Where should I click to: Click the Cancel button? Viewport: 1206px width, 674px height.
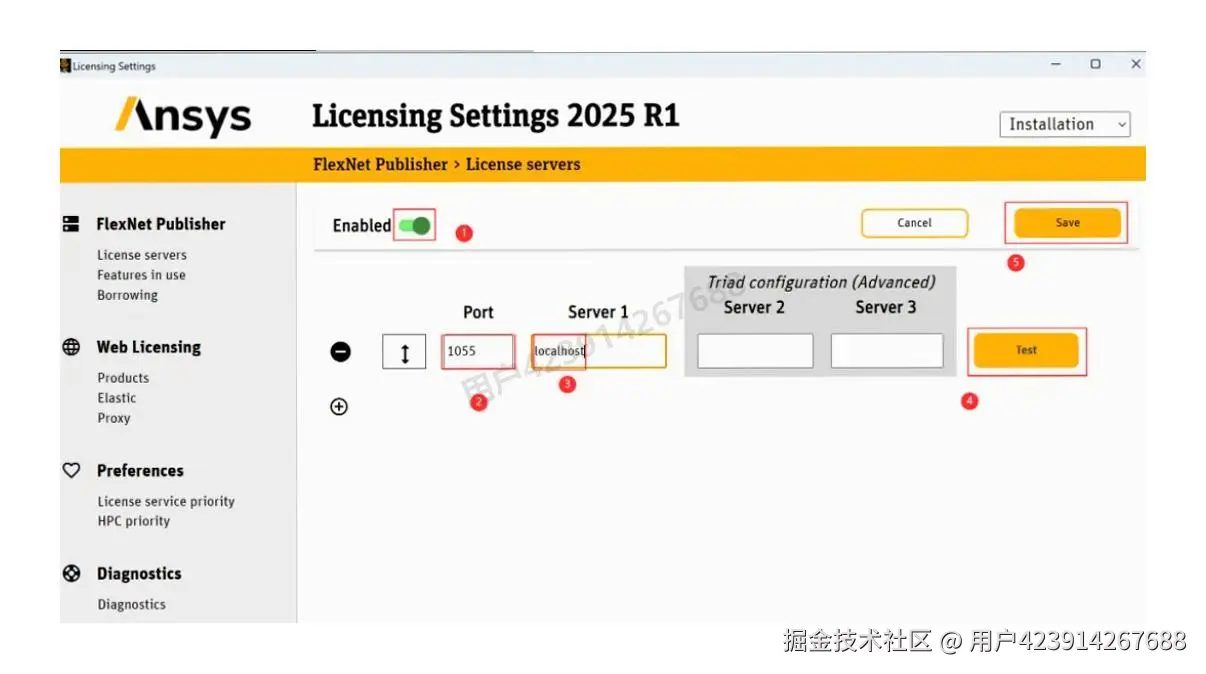914,223
